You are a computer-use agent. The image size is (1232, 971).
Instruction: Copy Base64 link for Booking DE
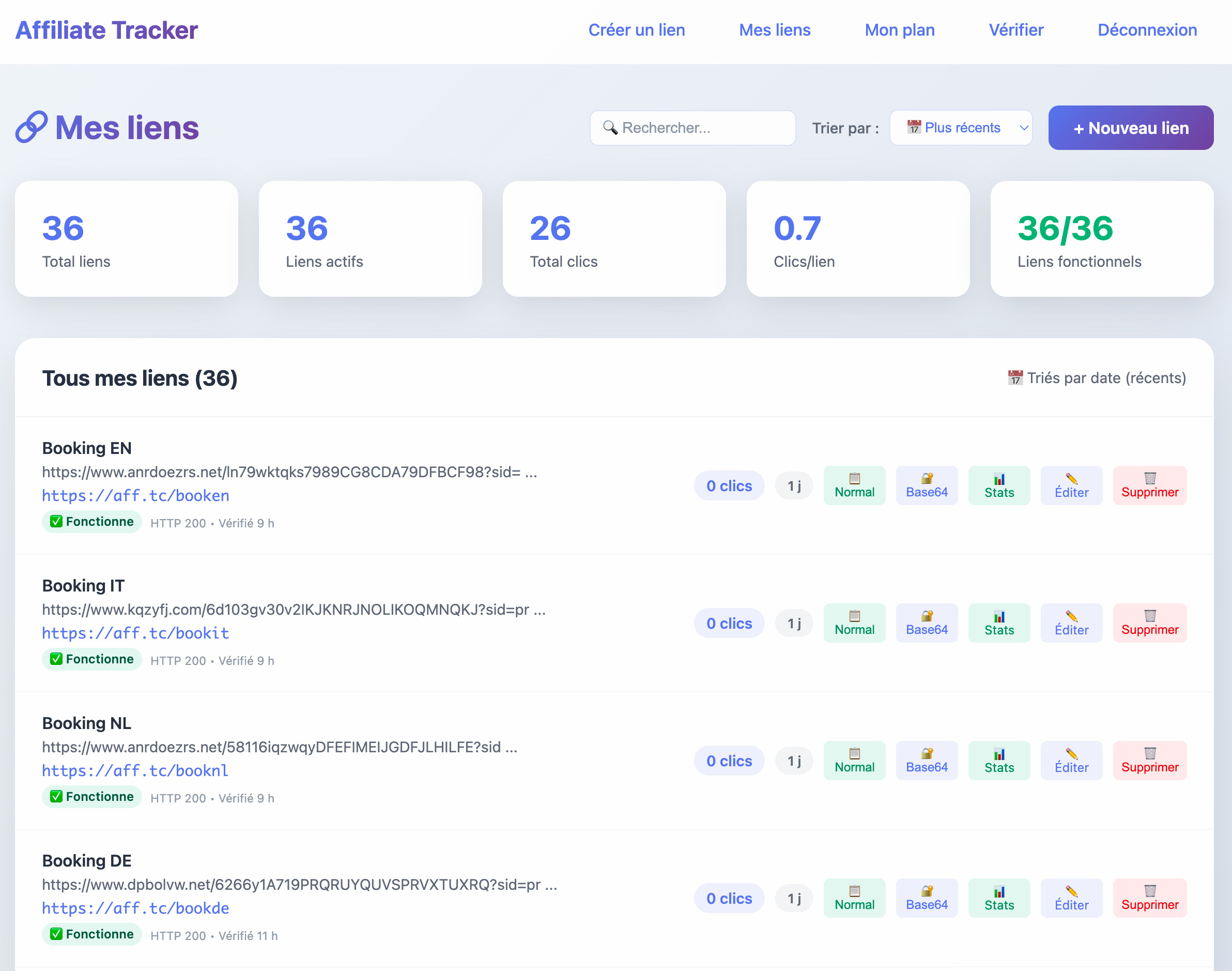coord(927,898)
